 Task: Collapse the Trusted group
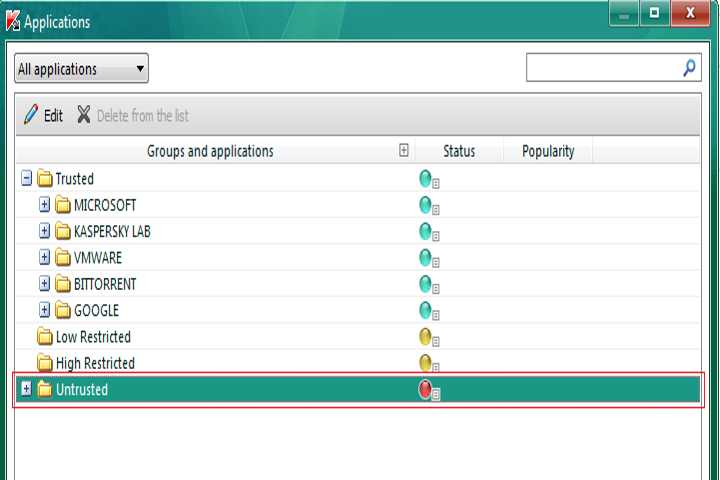point(27,178)
